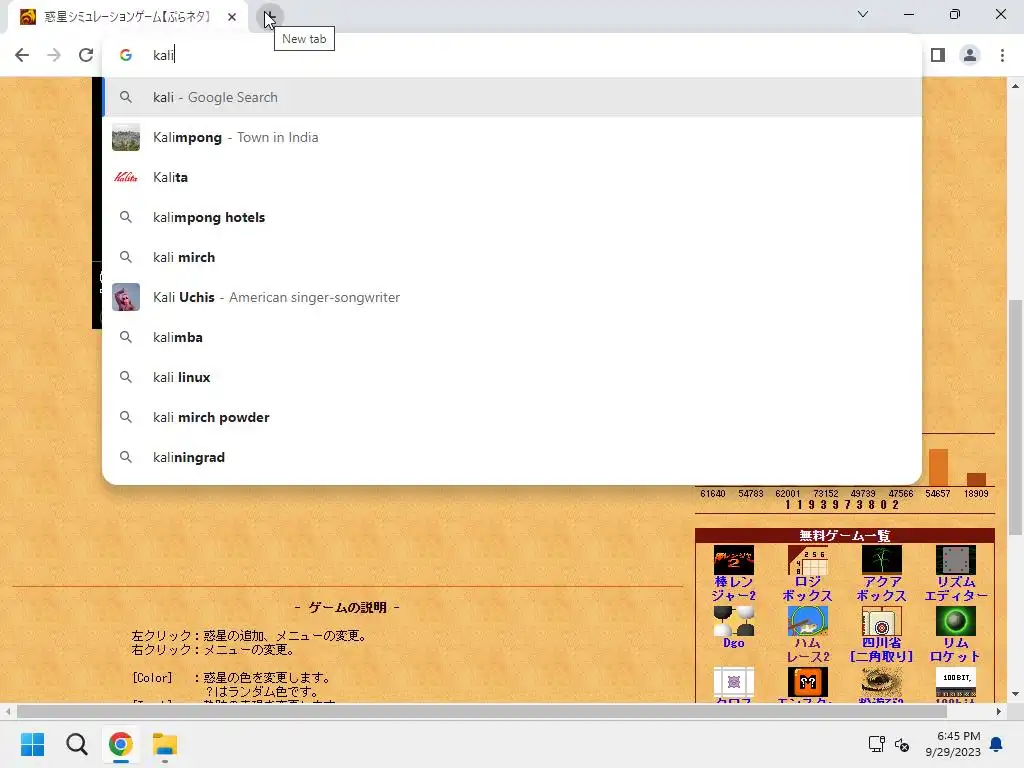Click the 四川省[二角取り] text link
This screenshot has height=768, width=1024.
[882, 650]
